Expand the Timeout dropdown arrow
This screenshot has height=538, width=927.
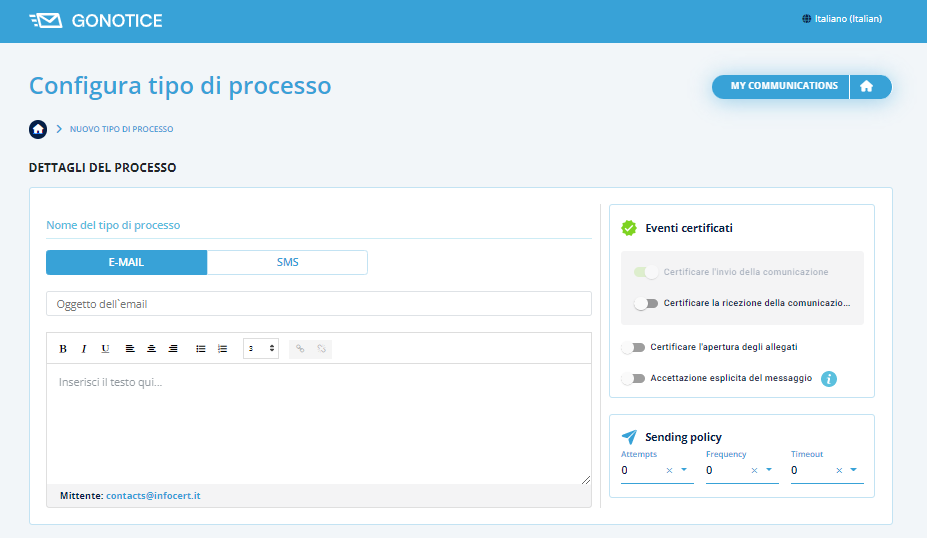click(x=855, y=470)
